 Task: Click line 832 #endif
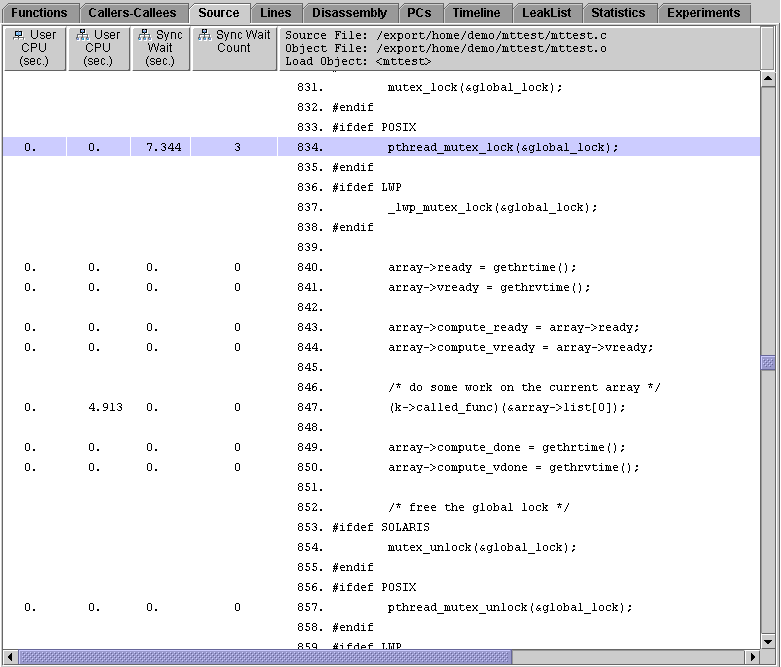point(353,108)
